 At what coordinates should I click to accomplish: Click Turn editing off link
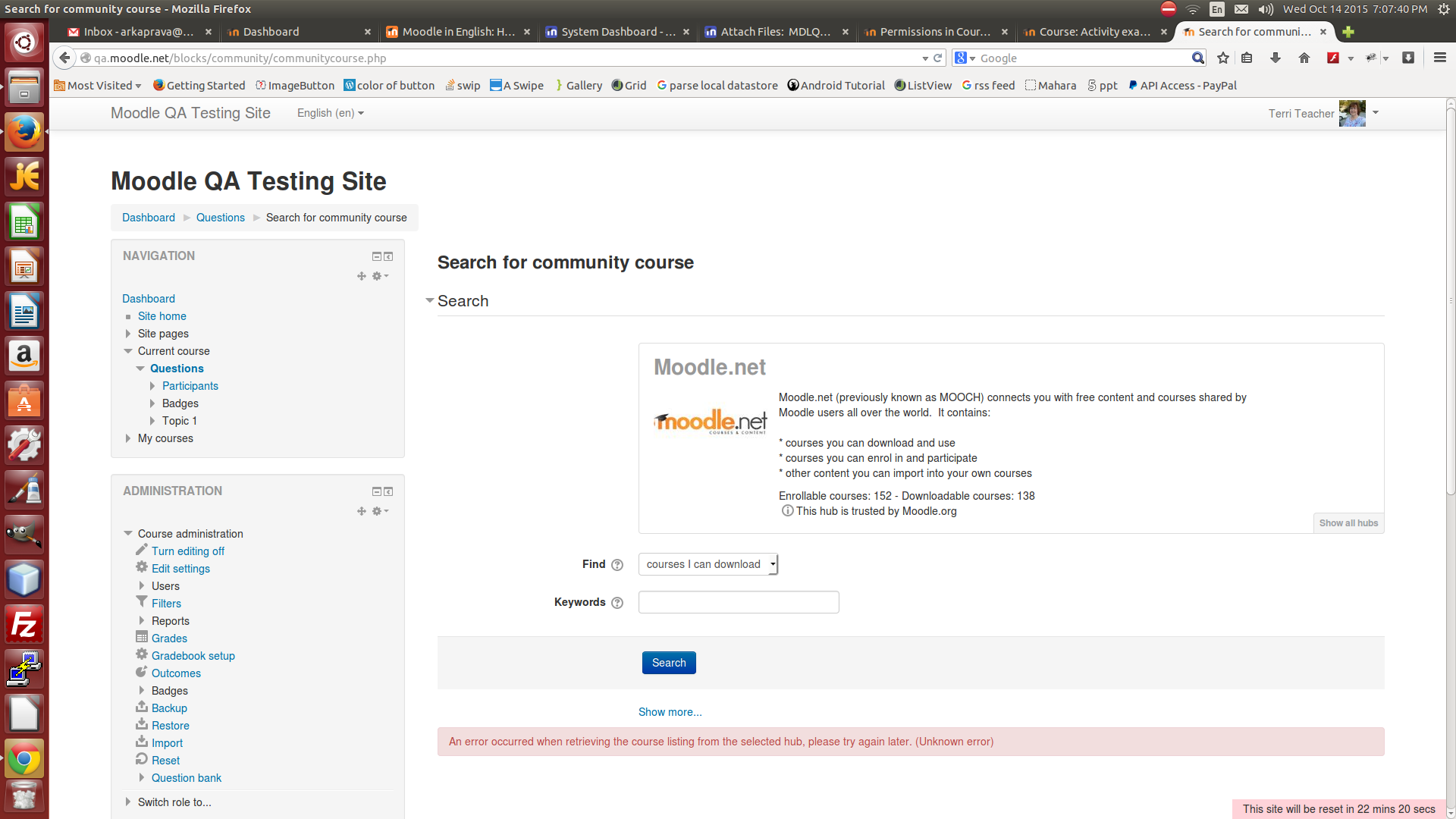188,551
